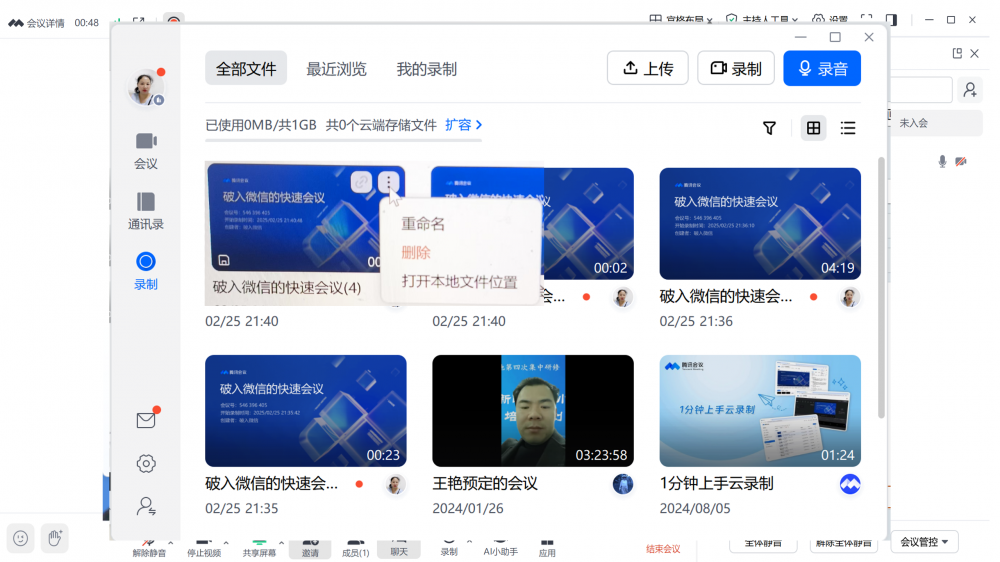Click the 上传 upload button
The image size is (1000, 562).
pos(647,68)
